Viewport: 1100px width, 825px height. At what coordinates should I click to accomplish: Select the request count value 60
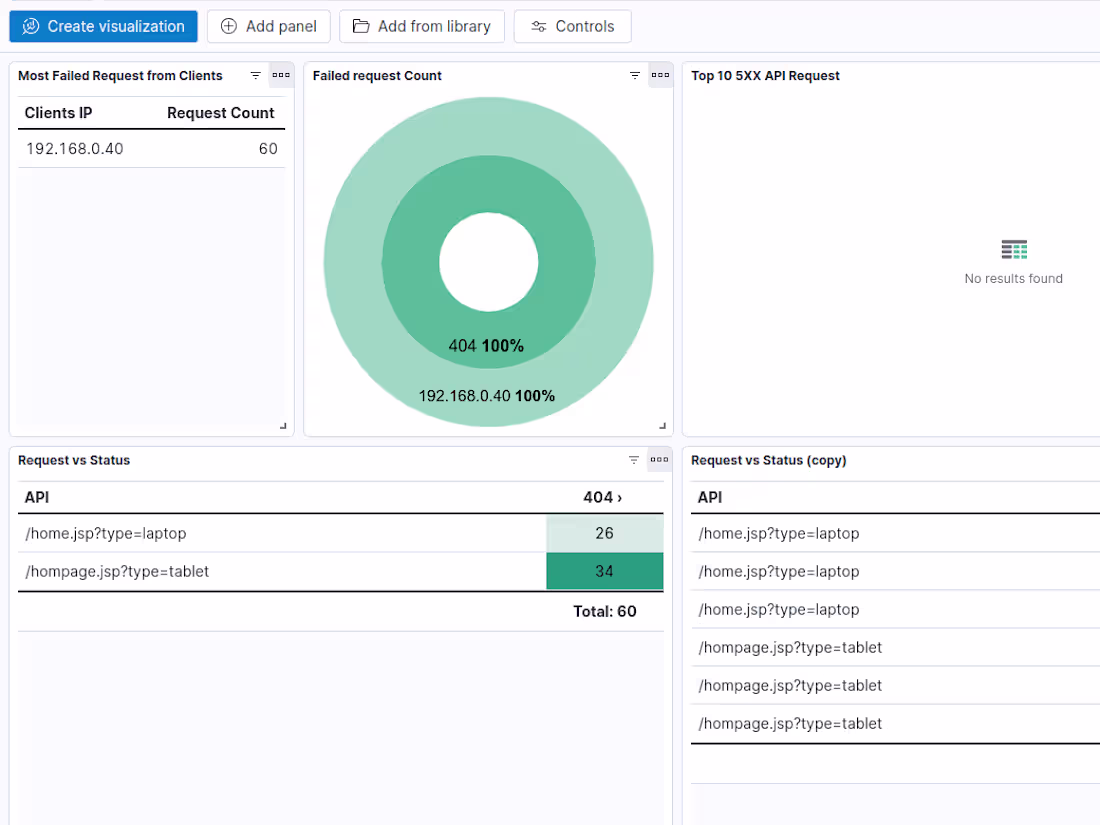click(x=268, y=149)
